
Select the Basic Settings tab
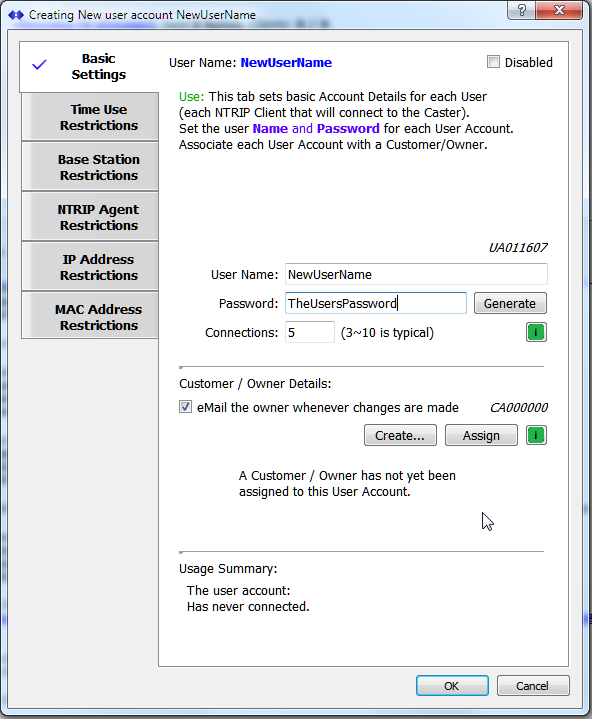click(x=89, y=66)
